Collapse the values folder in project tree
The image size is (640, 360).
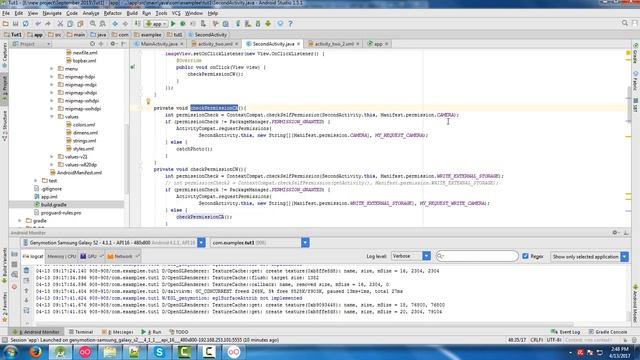pos(51,117)
